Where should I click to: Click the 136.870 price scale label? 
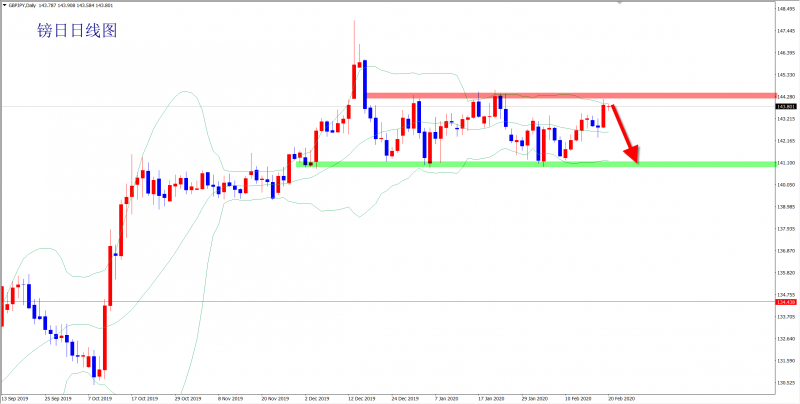pos(785,251)
